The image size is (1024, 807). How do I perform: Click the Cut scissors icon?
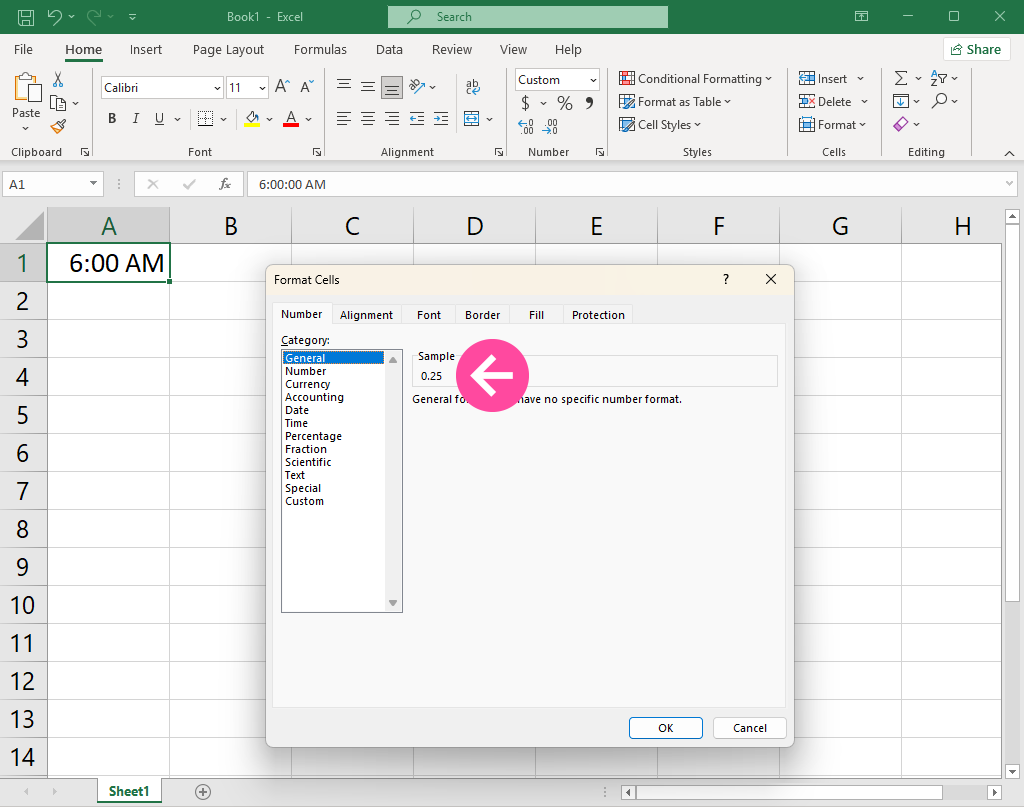tap(58, 80)
